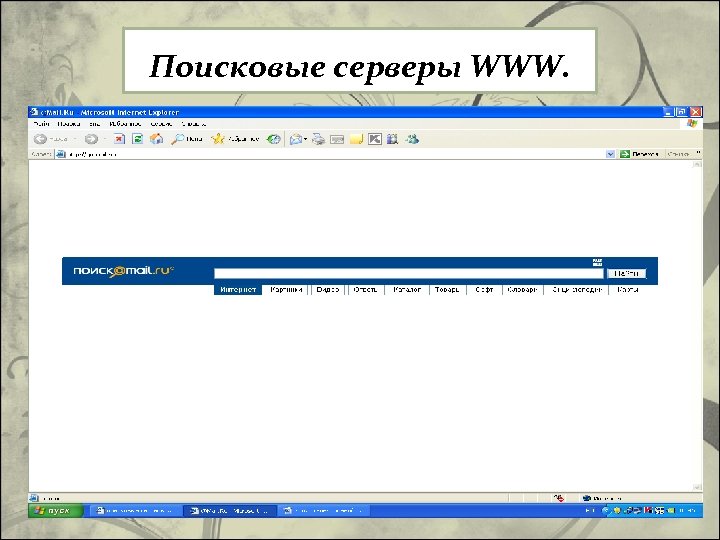Click the keyboard-like toolbar icon
Viewport: 720px width, 540px height.
click(x=337, y=139)
